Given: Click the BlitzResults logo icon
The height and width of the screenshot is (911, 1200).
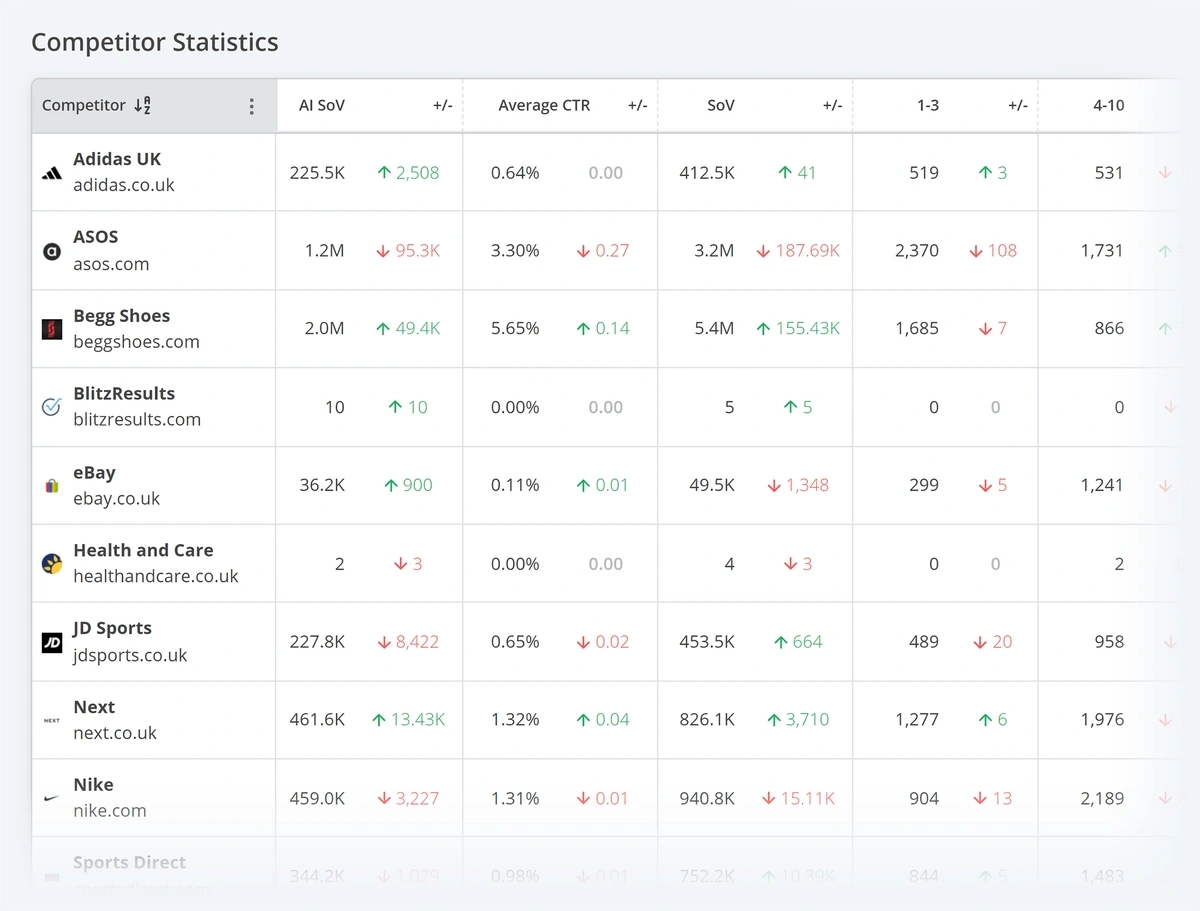Looking at the screenshot, I should 51,407.
